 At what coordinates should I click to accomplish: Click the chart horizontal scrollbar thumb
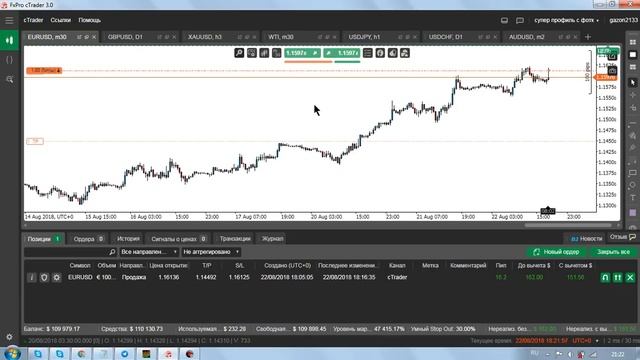pos(568,225)
